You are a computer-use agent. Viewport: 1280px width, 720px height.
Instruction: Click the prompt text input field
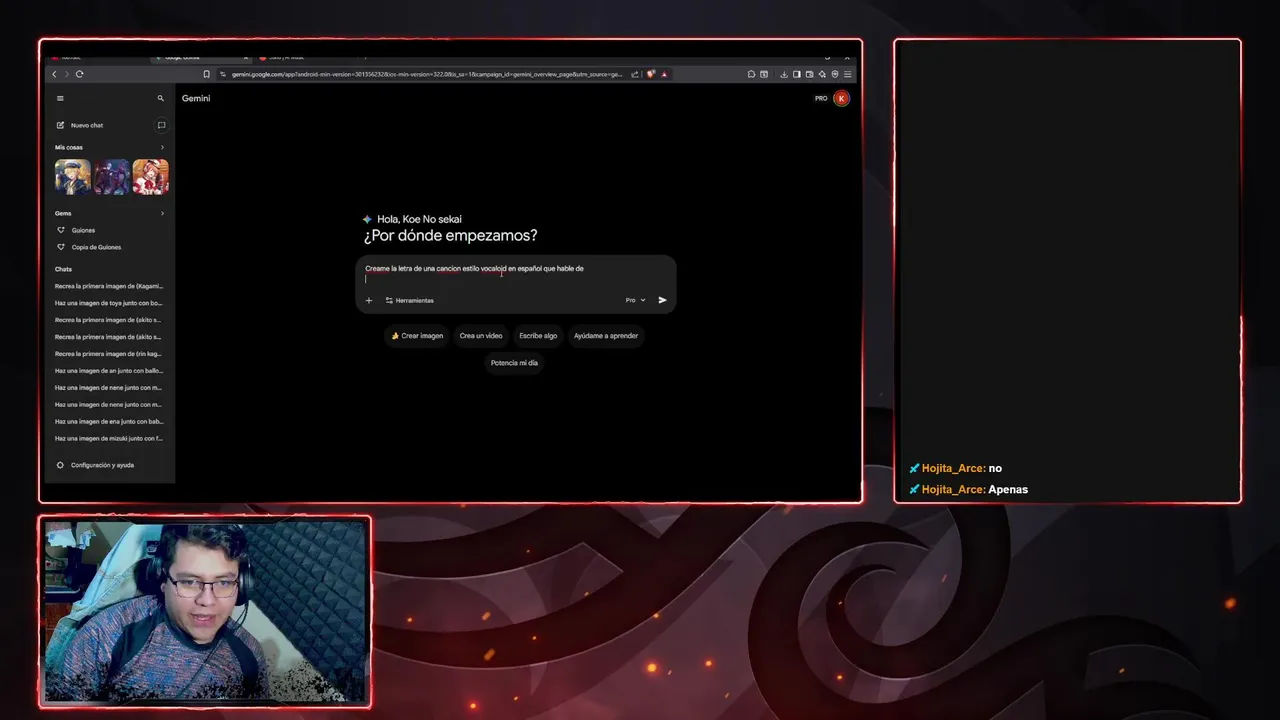(x=515, y=274)
